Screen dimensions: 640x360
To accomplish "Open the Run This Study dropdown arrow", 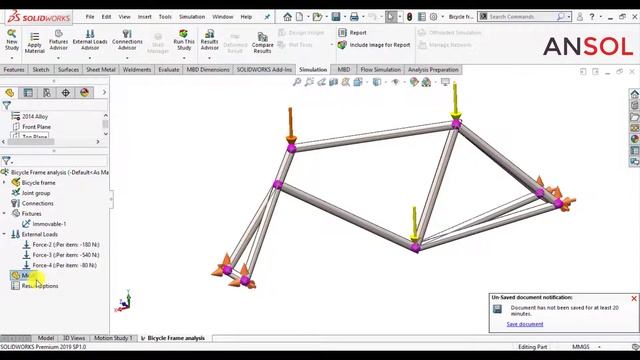I will coord(184,58).
